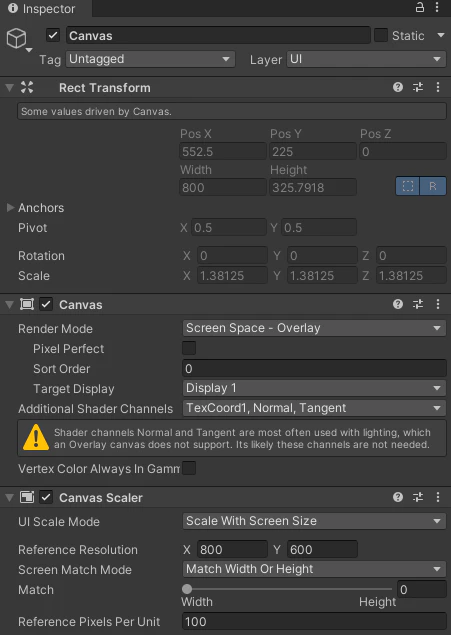Toggle Vertex Color Always In Gamma checkbox
Viewport: 451px width, 635px height.
tap(189, 468)
